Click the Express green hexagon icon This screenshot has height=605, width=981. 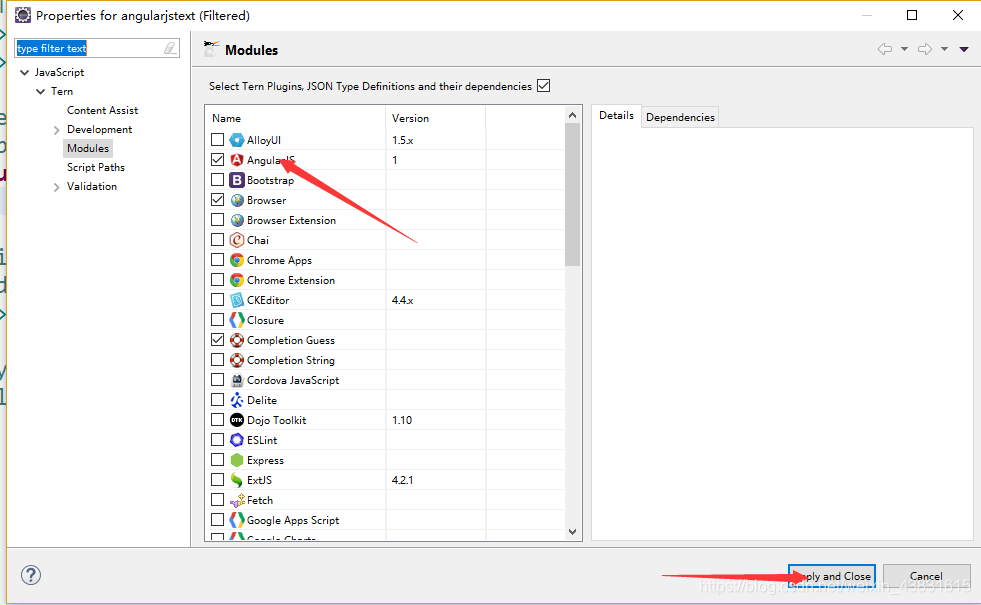click(236, 460)
